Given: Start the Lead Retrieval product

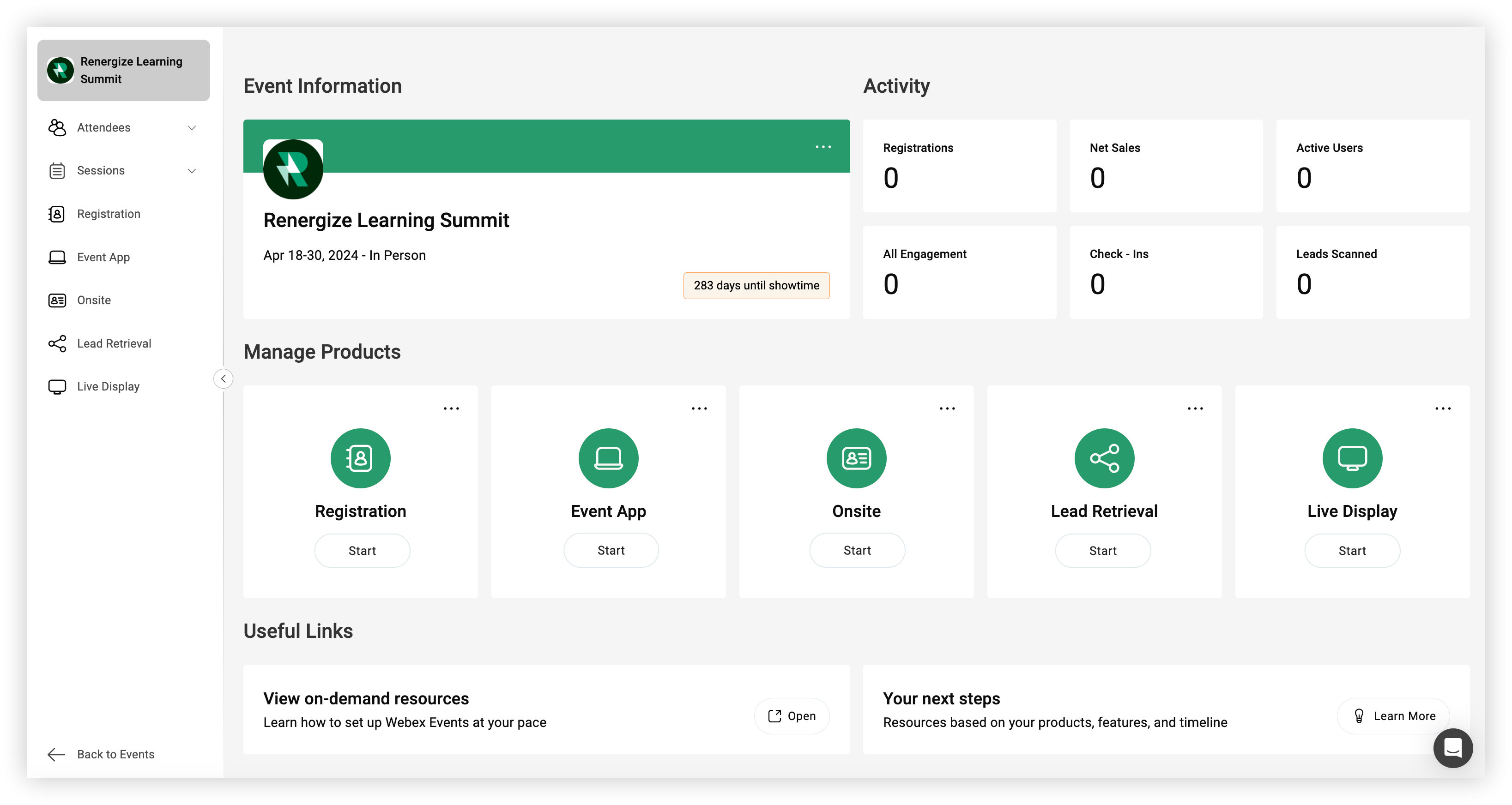Looking at the screenshot, I should 1103,550.
